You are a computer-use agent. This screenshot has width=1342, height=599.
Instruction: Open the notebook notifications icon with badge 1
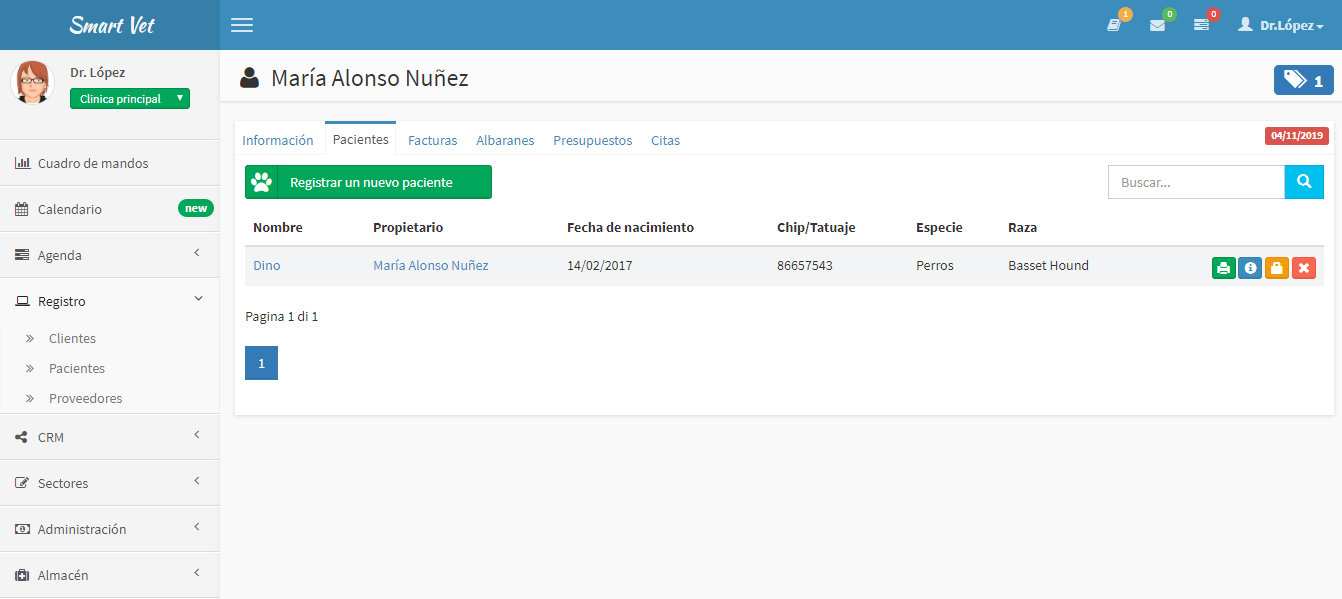click(1114, 25)
